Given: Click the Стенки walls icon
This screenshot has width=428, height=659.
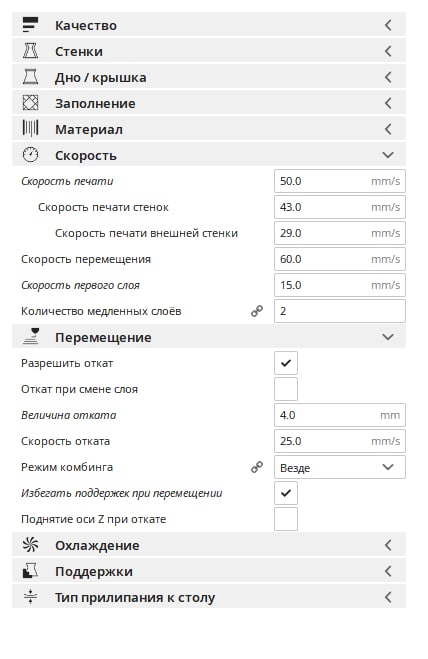Looking at the screenshot, I should (x=30, y=51).
